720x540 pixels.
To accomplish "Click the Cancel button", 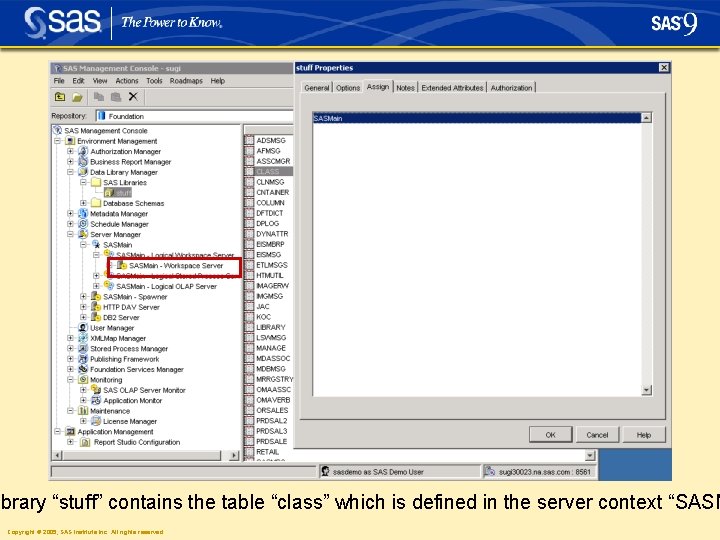I will coord(597,434).
